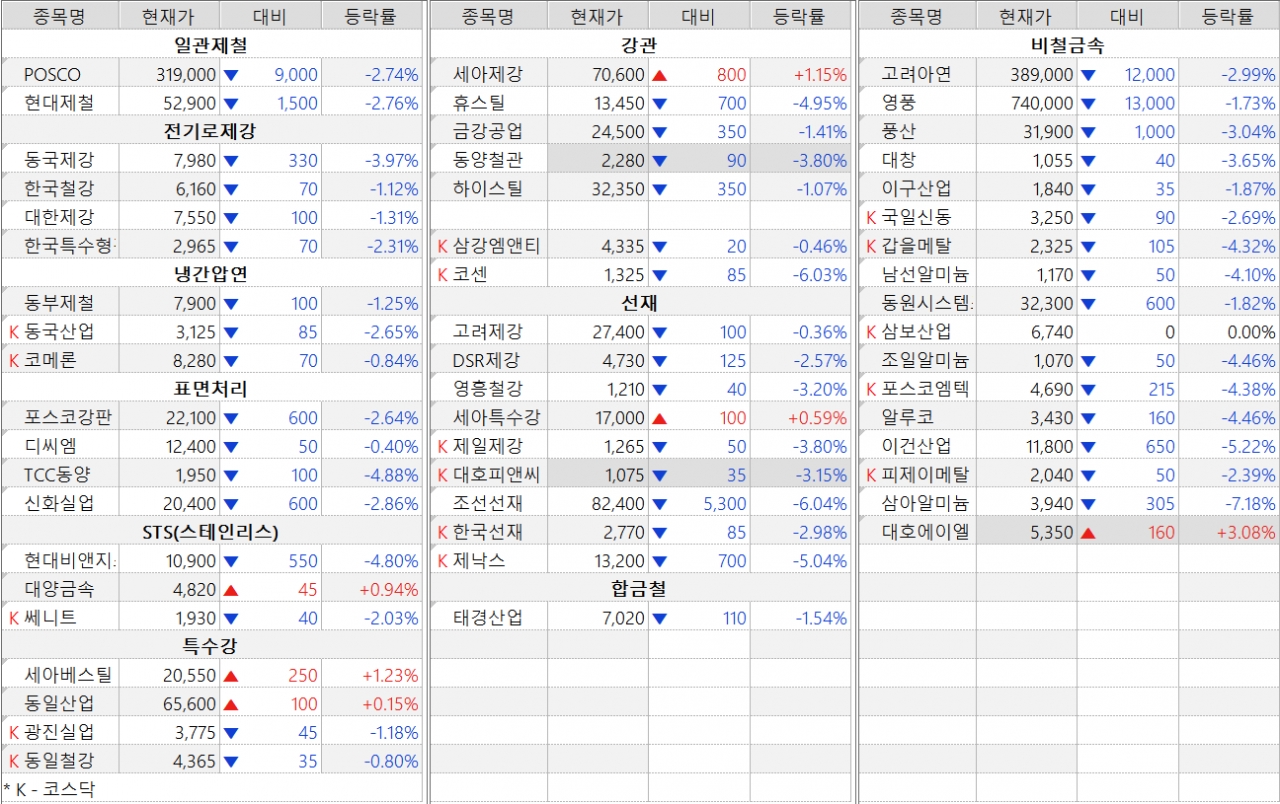Click 조선선재 price 82,400
Viewport: 1280px width, 804px height.
[x=618, y=503]
